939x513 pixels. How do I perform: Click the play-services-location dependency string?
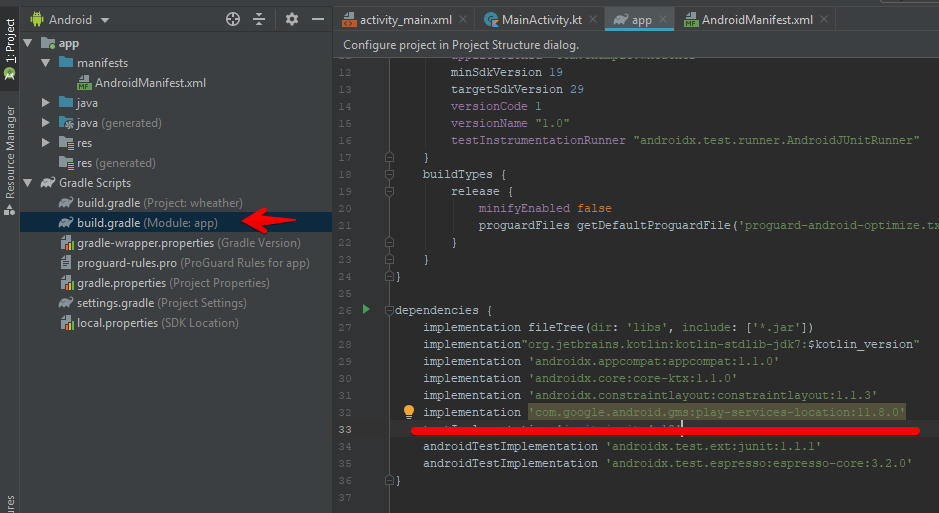coord(716,412)
